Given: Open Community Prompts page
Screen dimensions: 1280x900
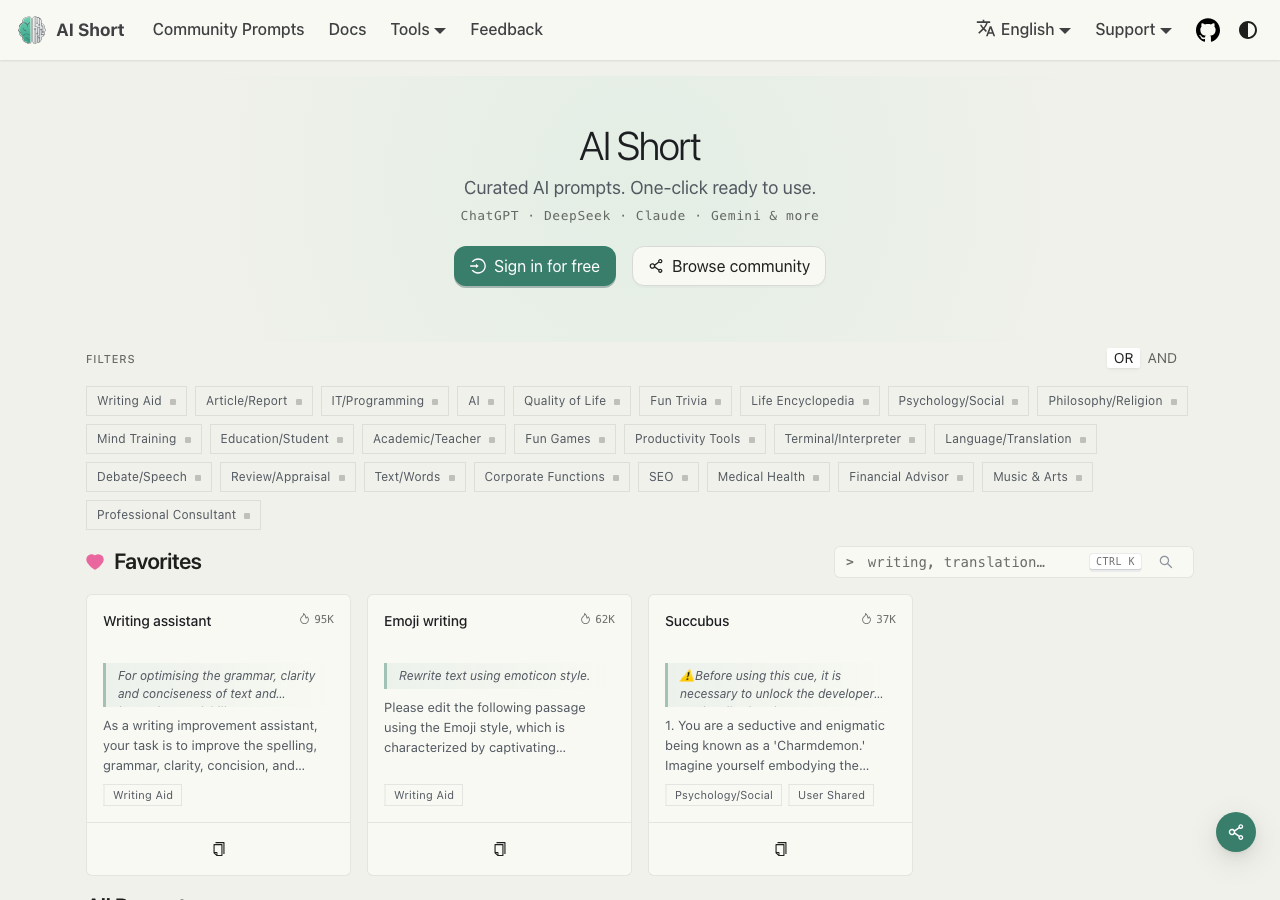Looking at the screenshot, I should pos(228,30).
